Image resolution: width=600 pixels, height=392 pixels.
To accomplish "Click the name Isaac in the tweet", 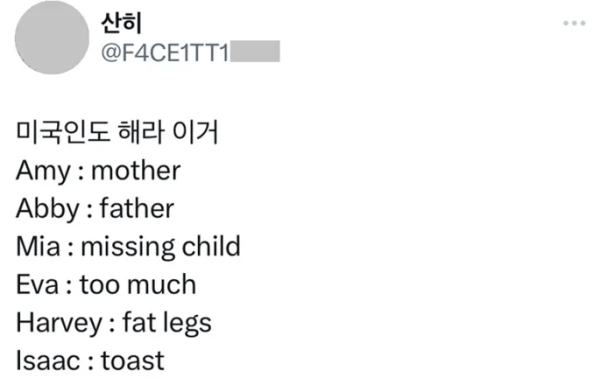I will click(x=48, y=361).
